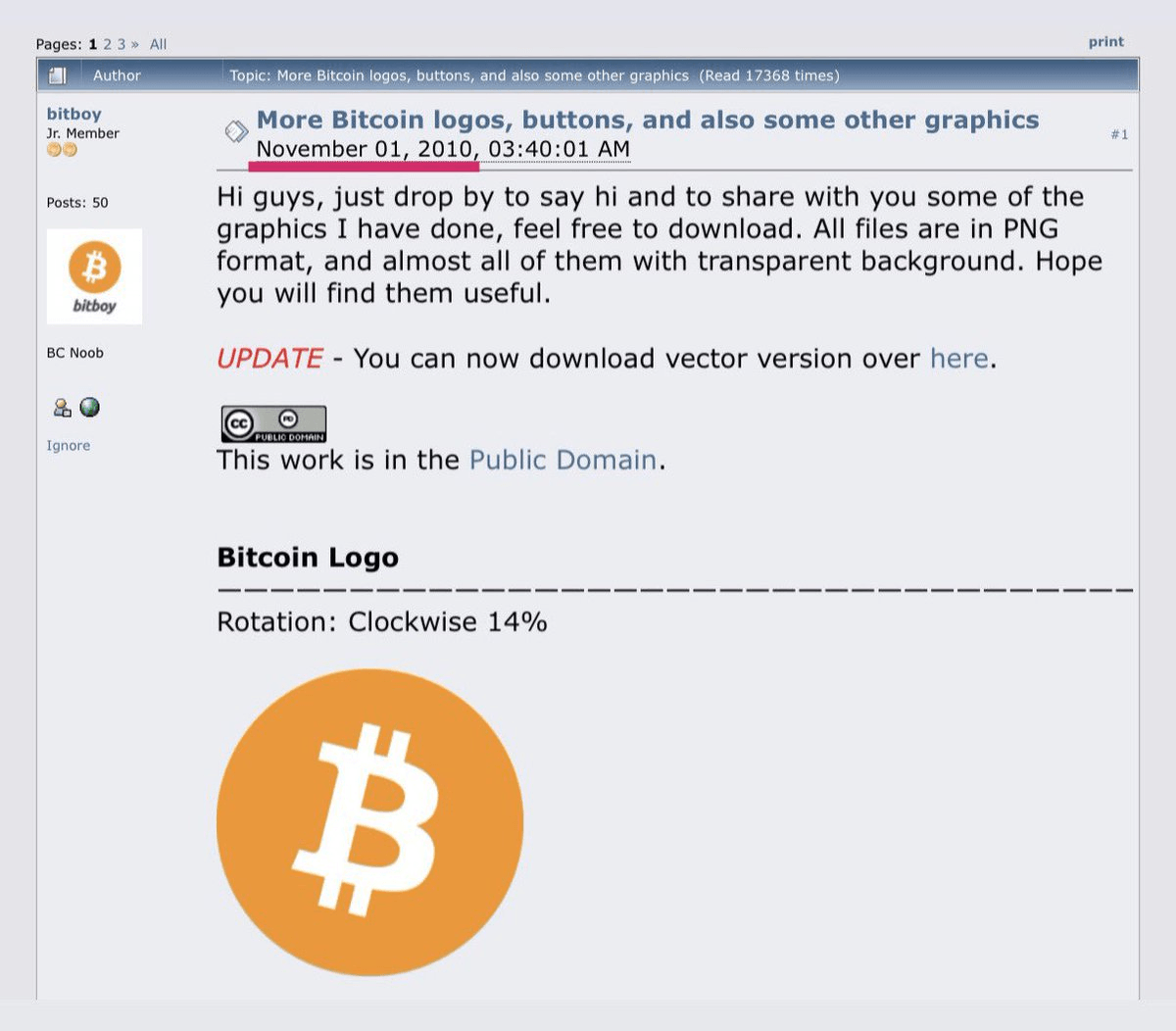Click the post title heading link
1176x1031 pixels.
click(x=648, y=120)
